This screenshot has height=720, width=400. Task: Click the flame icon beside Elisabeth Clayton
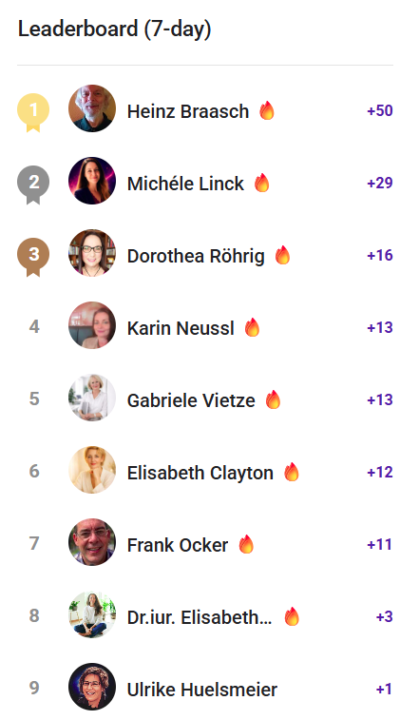point(292,472)
